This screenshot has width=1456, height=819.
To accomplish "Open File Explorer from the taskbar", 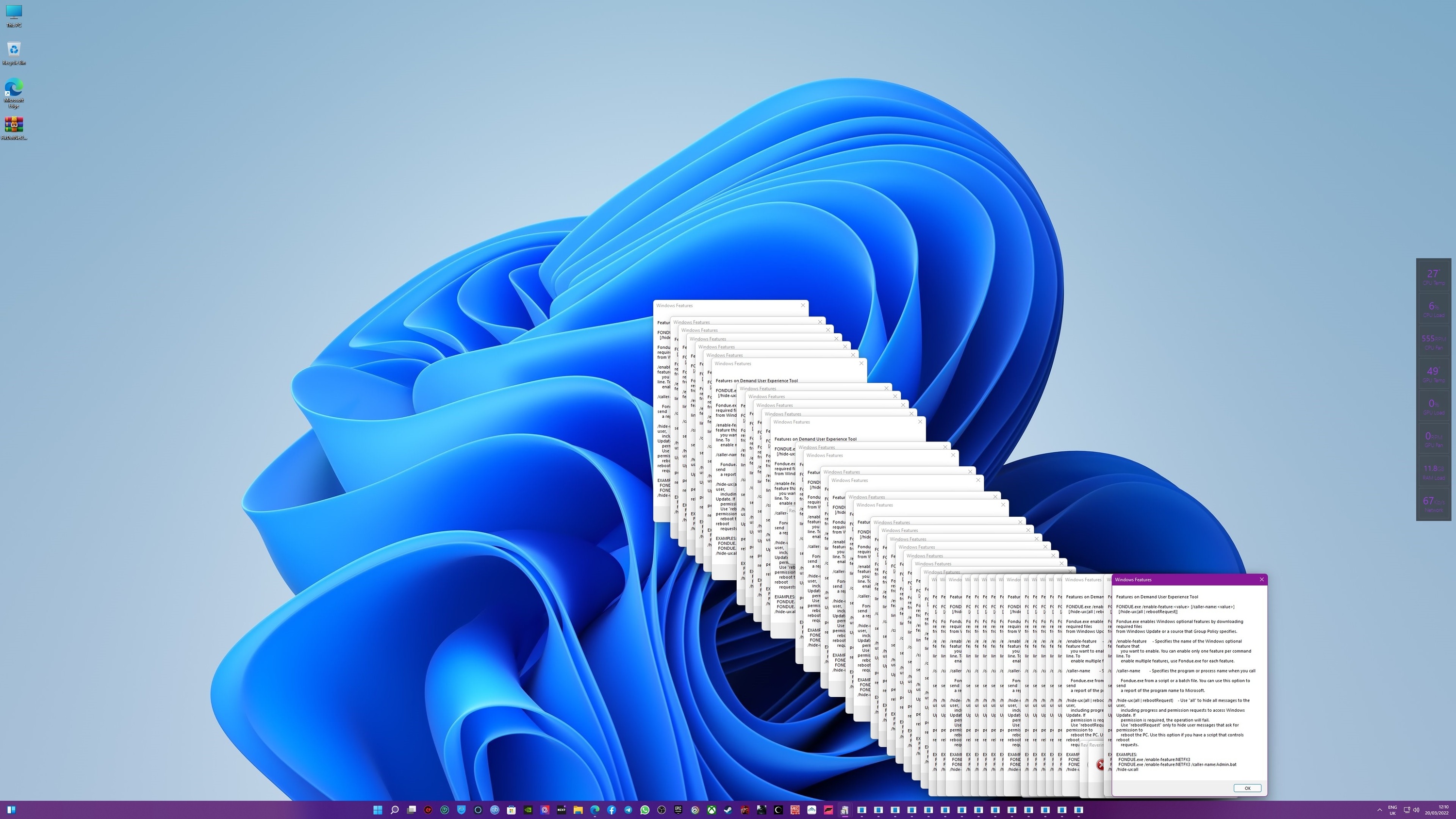I will point(578,810).
